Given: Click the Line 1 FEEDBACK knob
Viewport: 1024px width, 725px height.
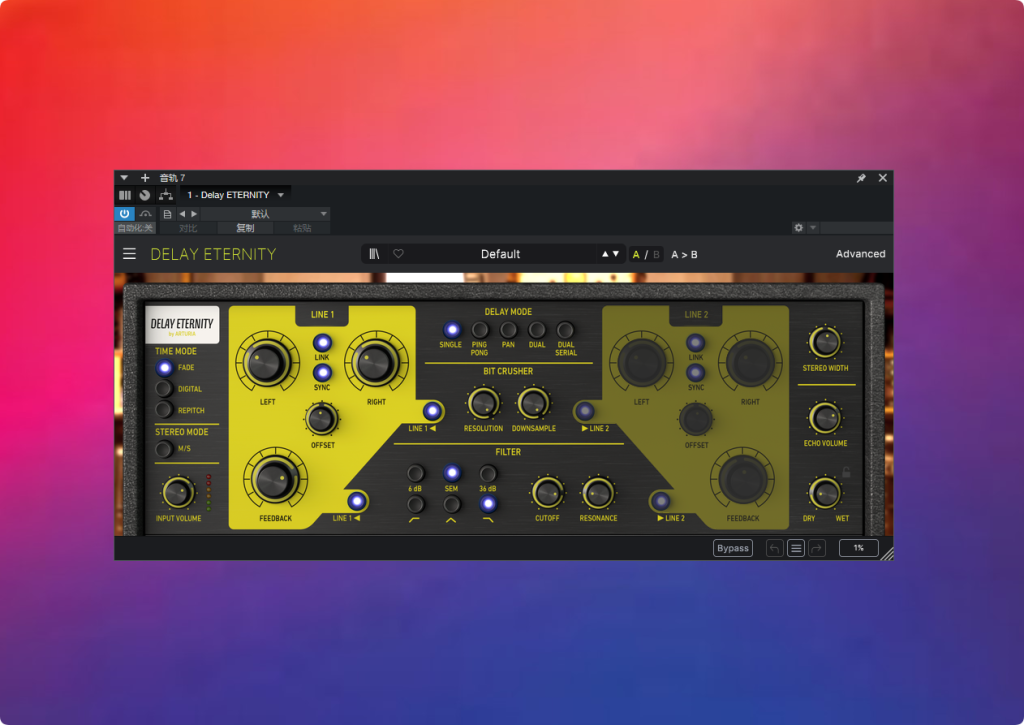Looking at the screenshot, I should pyautogui.click(x=275, y=479).
